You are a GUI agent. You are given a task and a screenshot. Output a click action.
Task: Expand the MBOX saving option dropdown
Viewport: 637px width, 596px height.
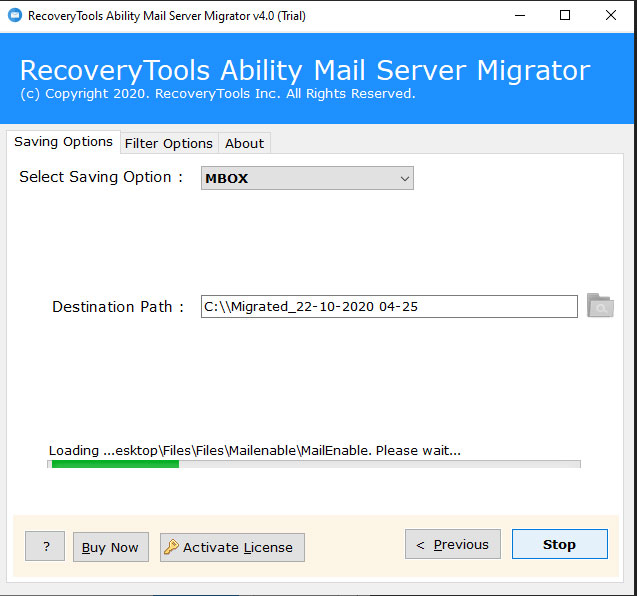point(307,178)
